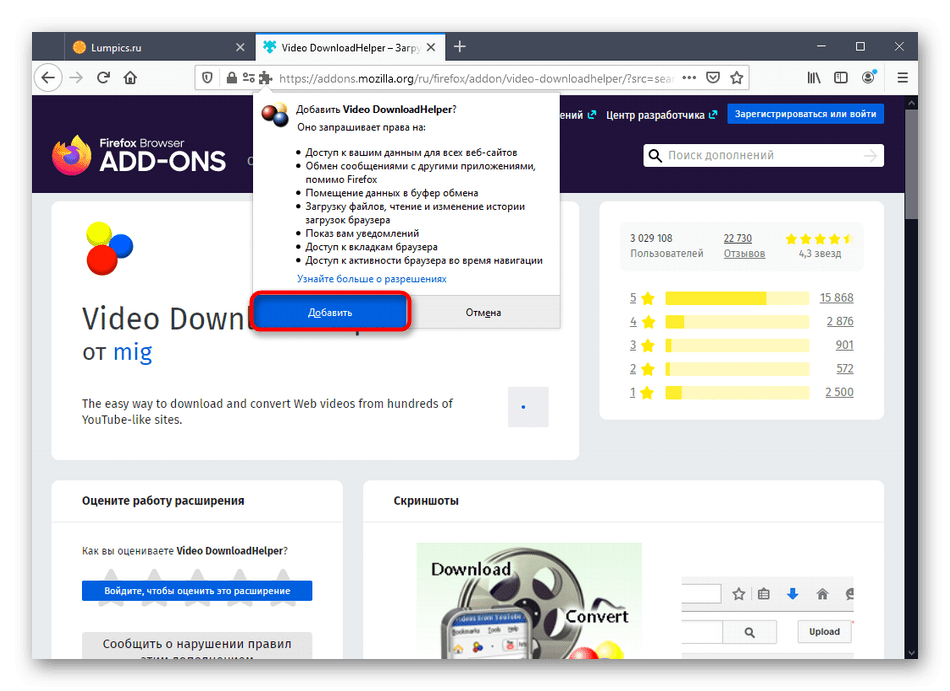This screenshot has height=691, width=950.
Task: Open the 572 reviews count
Action: [x=845, y=369]
